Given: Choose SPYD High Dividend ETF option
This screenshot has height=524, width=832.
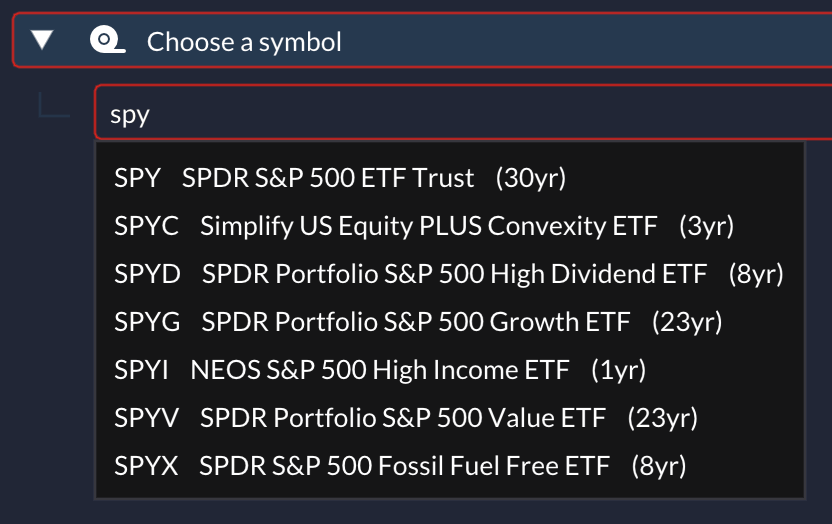Looking at the screenshot, I should tap(450, 274).
